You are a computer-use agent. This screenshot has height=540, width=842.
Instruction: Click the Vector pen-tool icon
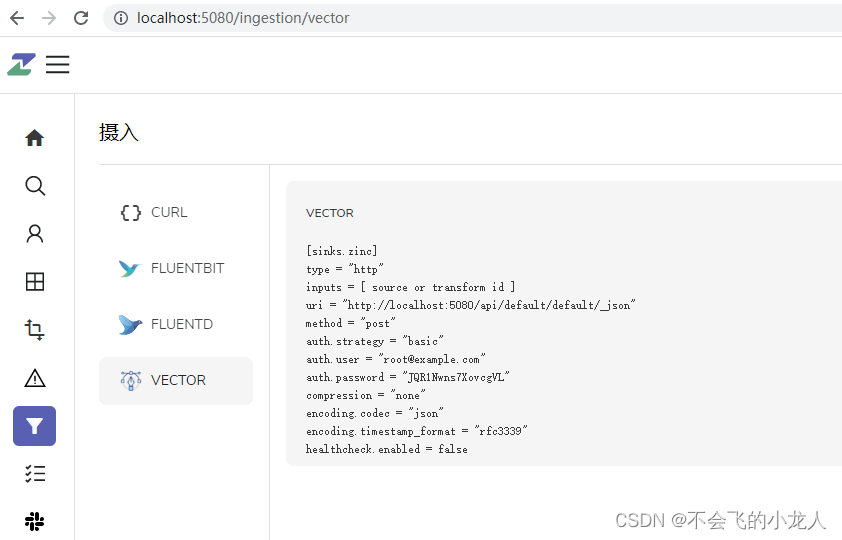tap(130, 381)
